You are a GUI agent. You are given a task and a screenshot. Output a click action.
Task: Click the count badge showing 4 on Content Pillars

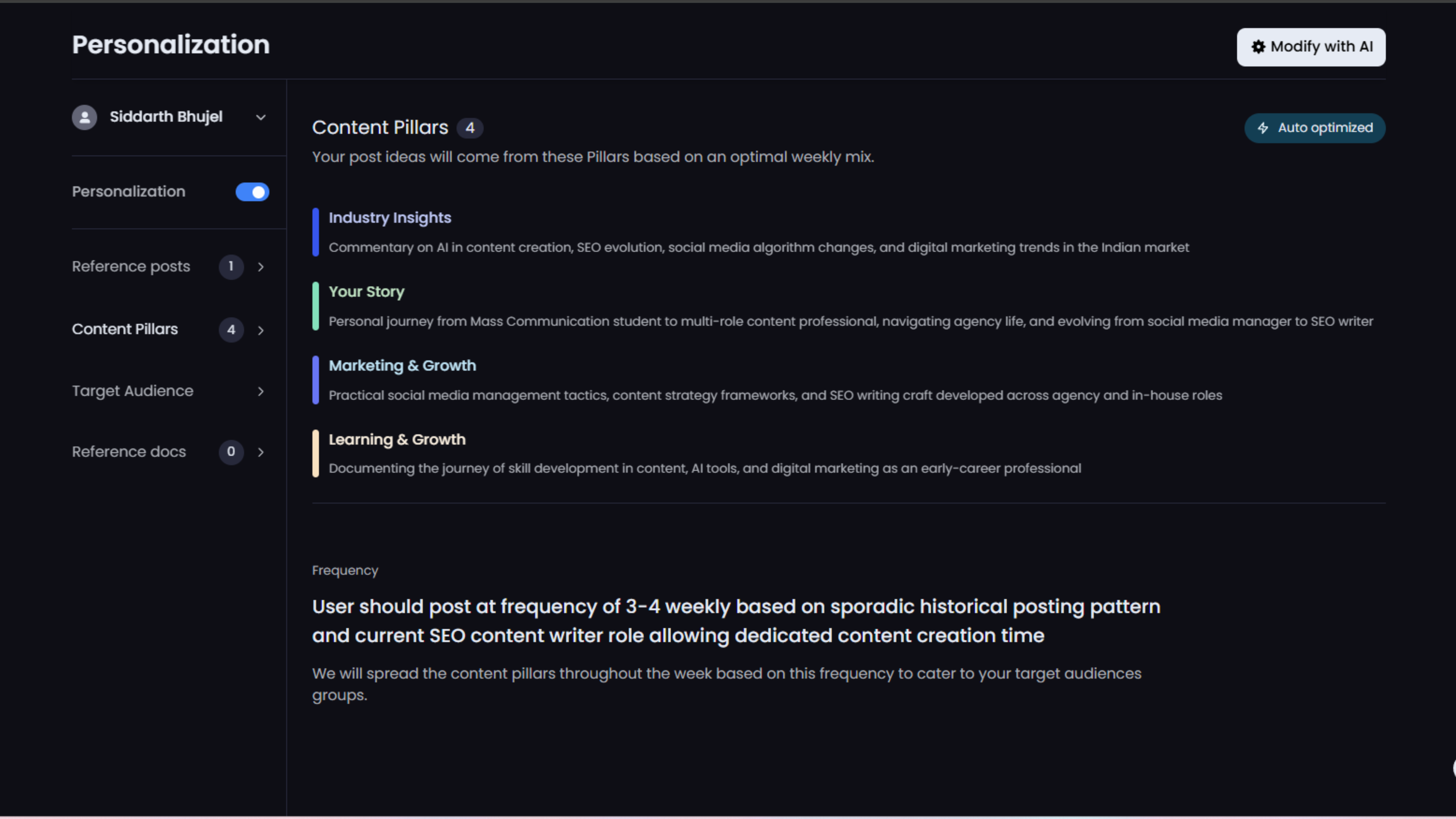tap(231, 330)
